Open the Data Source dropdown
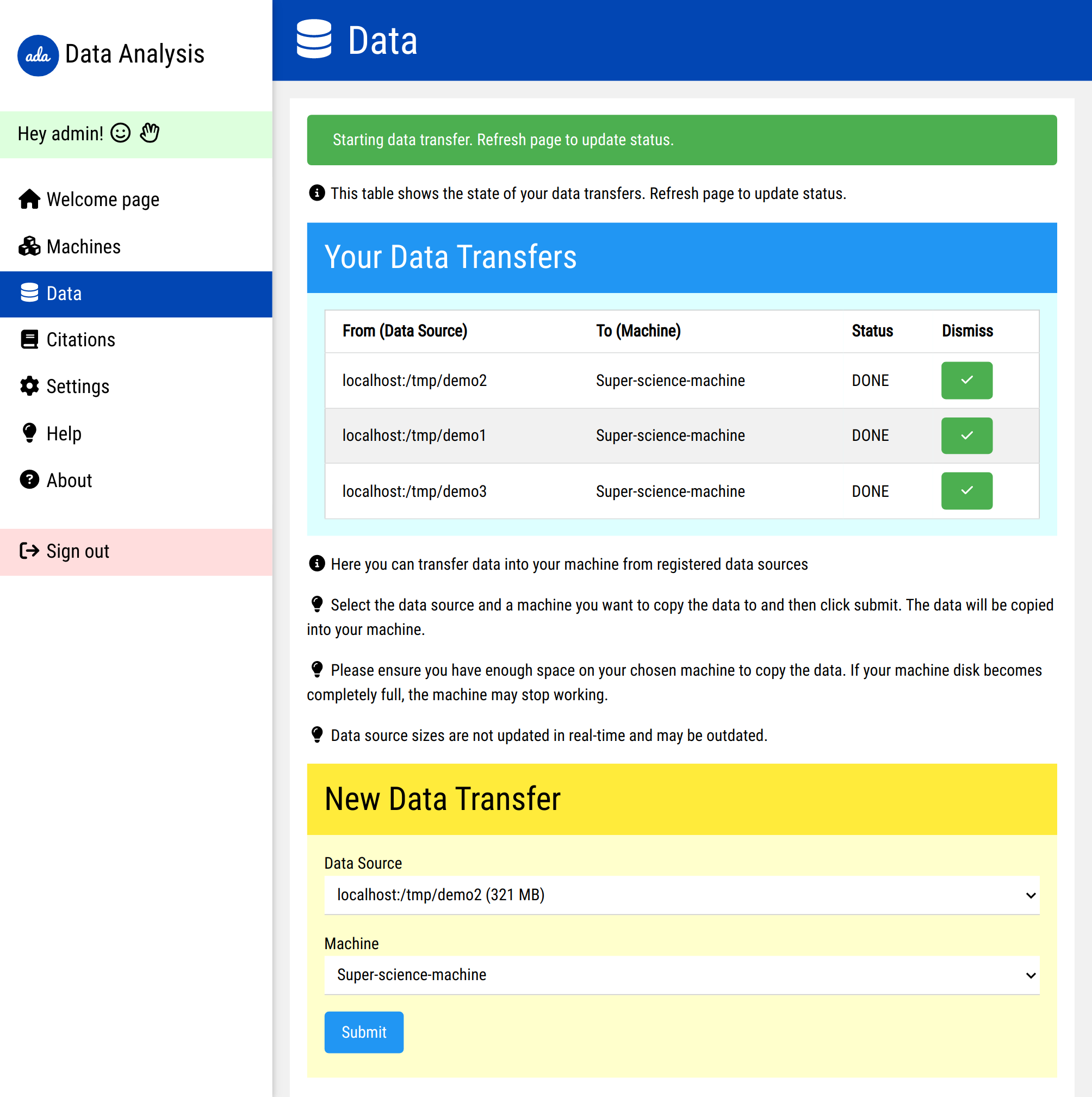This screenshot has width=1092, height=1097. coord(681,895)
